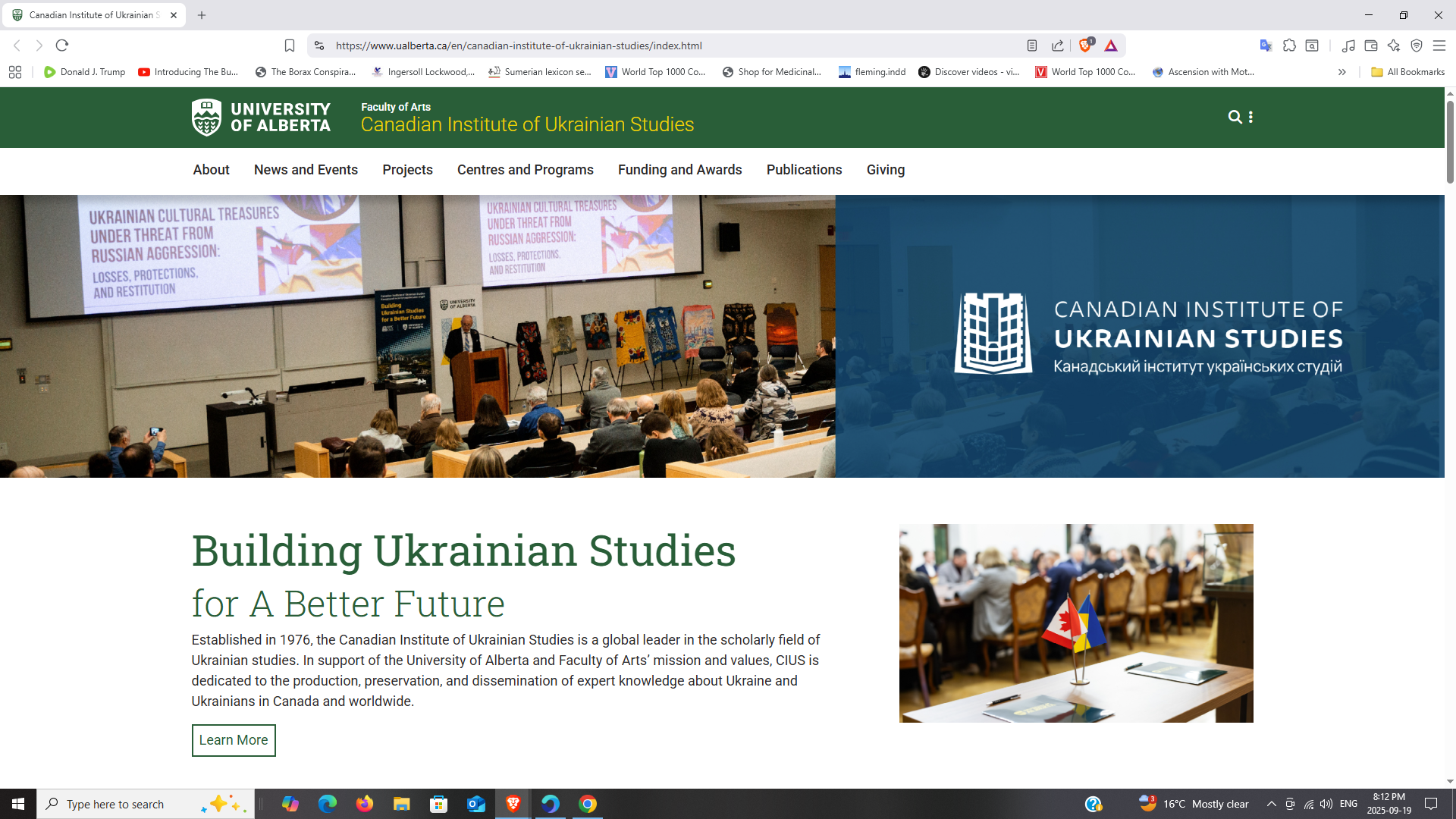Open Brave Shields lion icon
Screen dimensions: 1456x819
[1086, 45]
